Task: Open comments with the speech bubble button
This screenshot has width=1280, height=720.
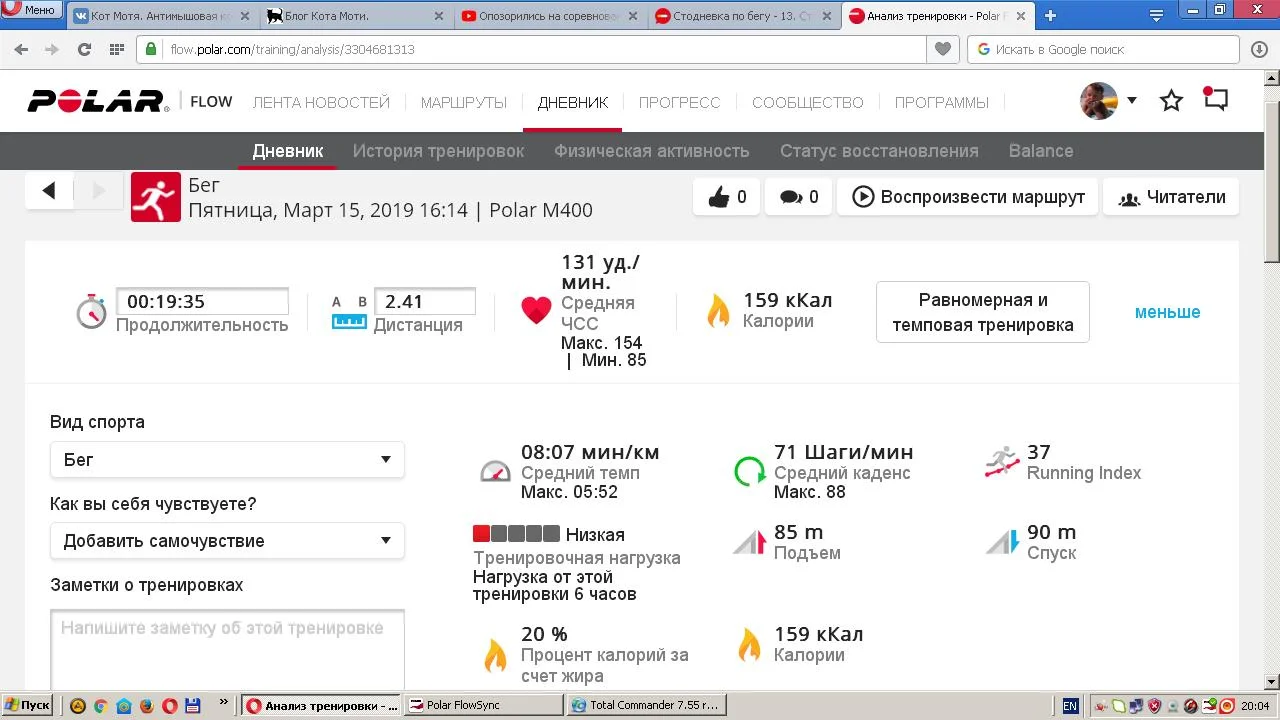Action: (x=799, y=197)
